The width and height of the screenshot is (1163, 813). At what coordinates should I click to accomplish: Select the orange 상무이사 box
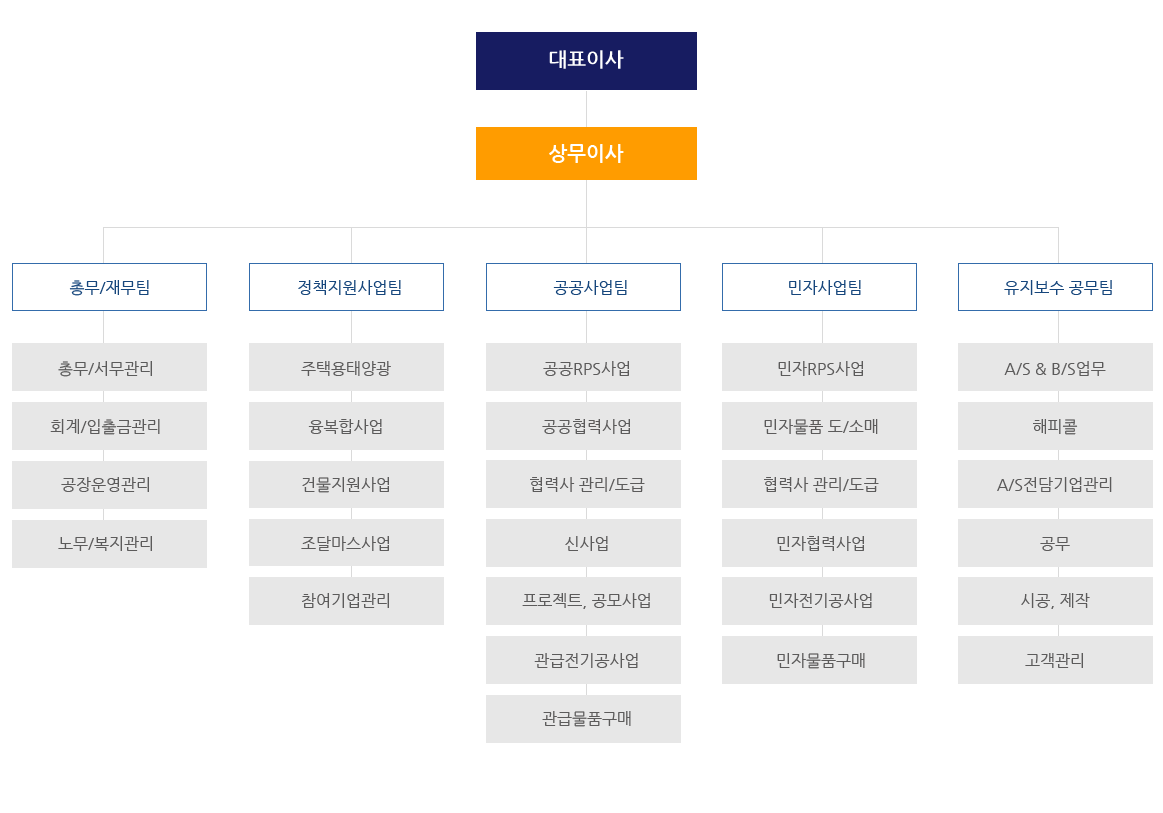(586, 154)
